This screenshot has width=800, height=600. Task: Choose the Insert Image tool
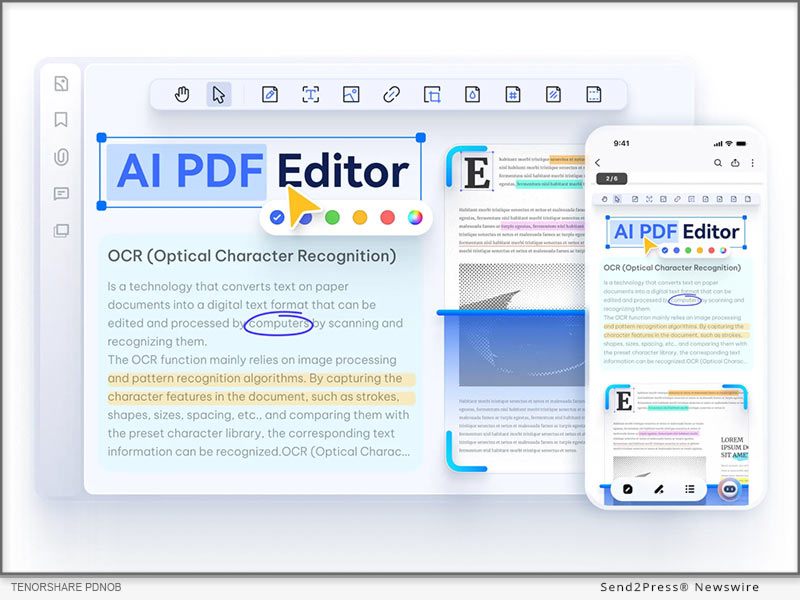point(352,94)
